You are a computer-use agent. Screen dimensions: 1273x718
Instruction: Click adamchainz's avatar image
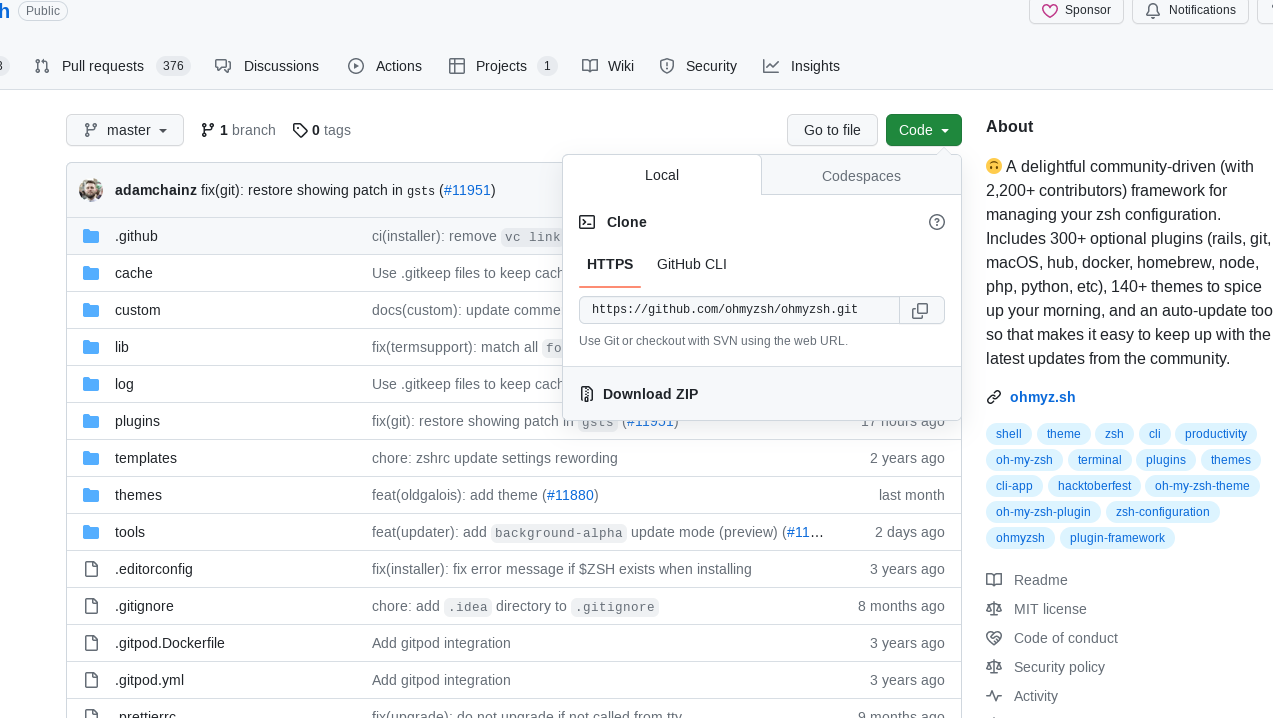(x=91, y=190)
